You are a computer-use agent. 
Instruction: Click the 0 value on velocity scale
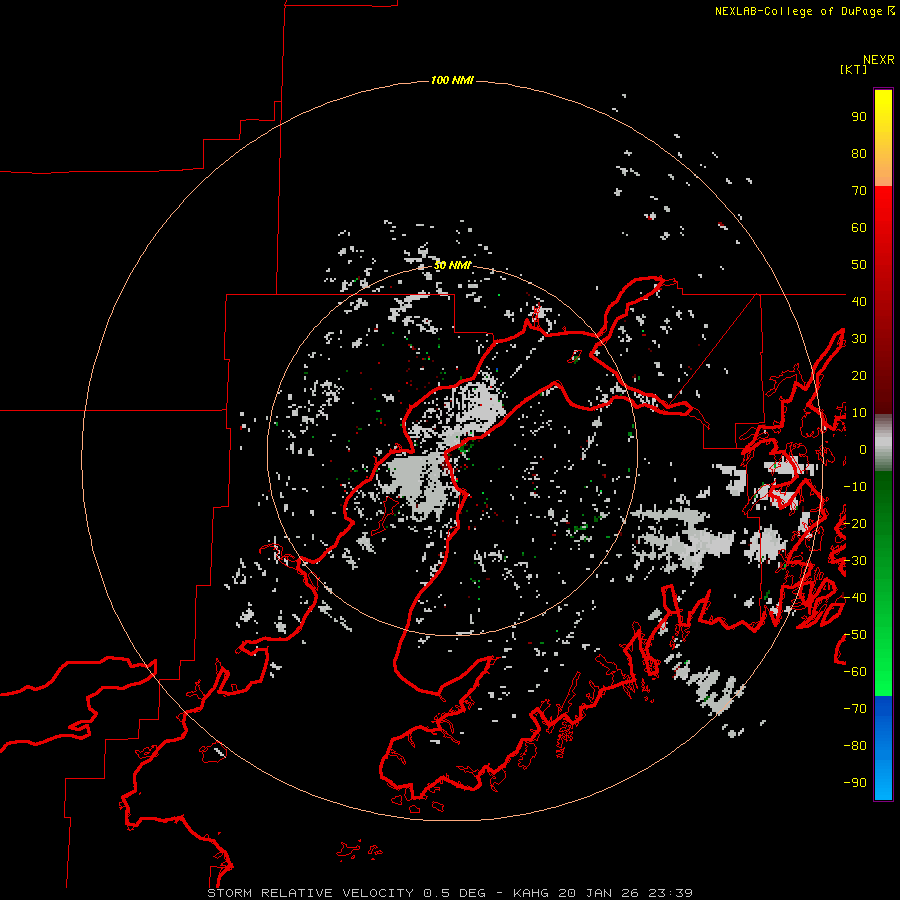pyautogui.click(x=863, y=449)
